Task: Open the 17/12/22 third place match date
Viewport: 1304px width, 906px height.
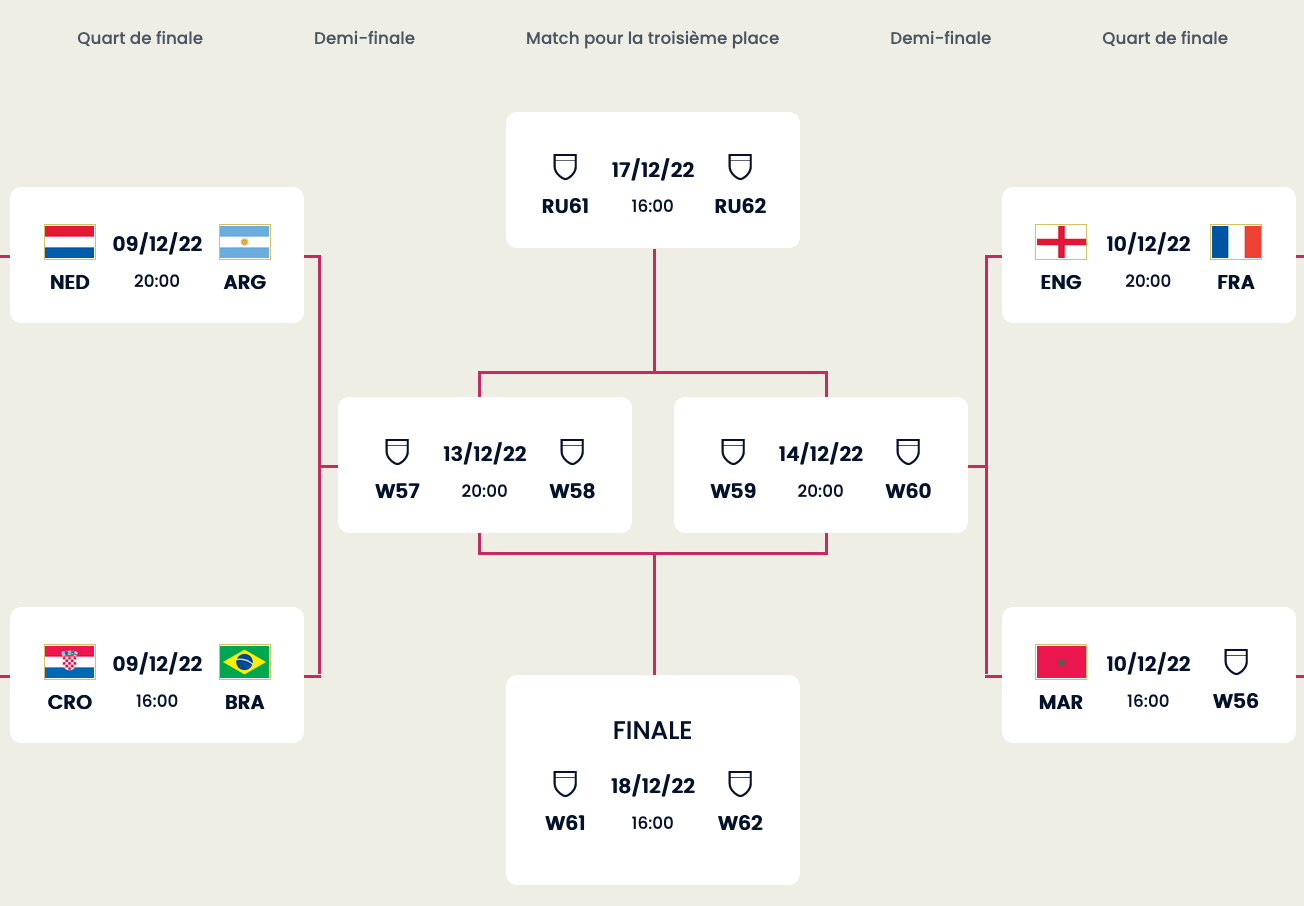Action: pyautogui.click(x=653, y=169)
